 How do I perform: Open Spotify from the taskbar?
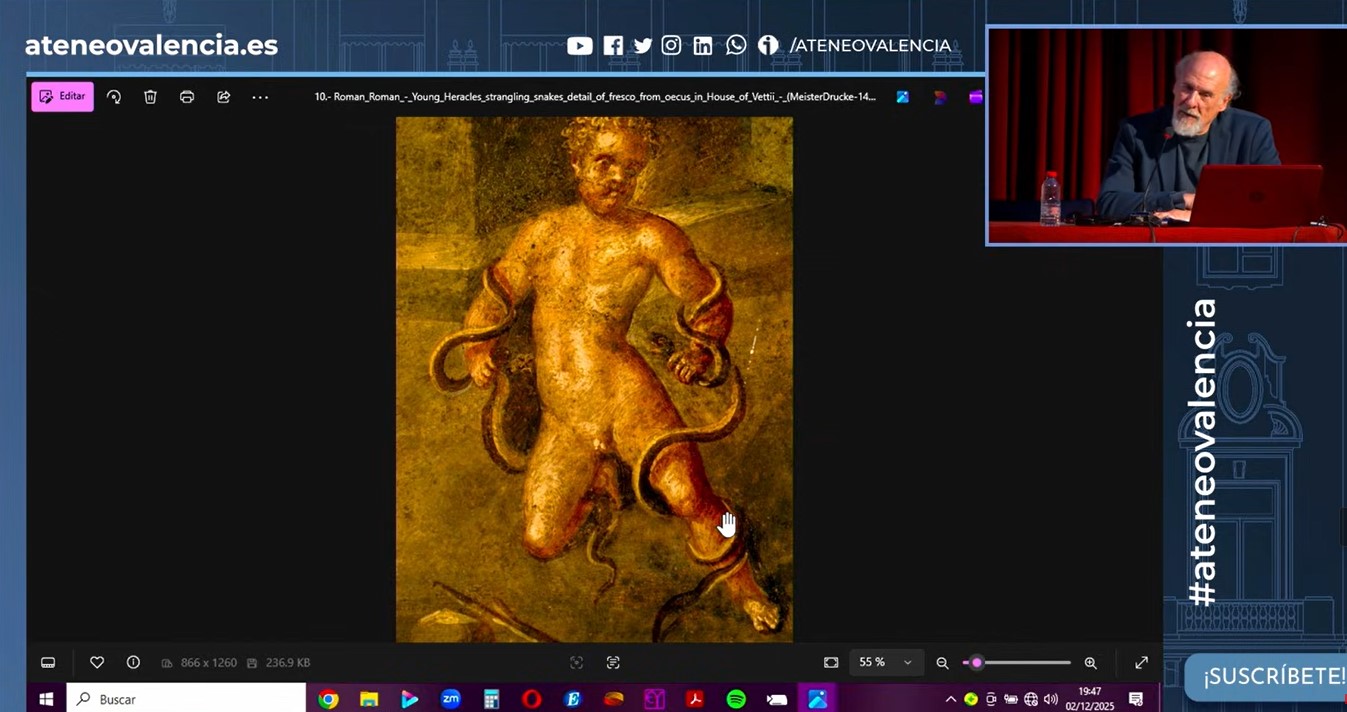pos(736,698)
